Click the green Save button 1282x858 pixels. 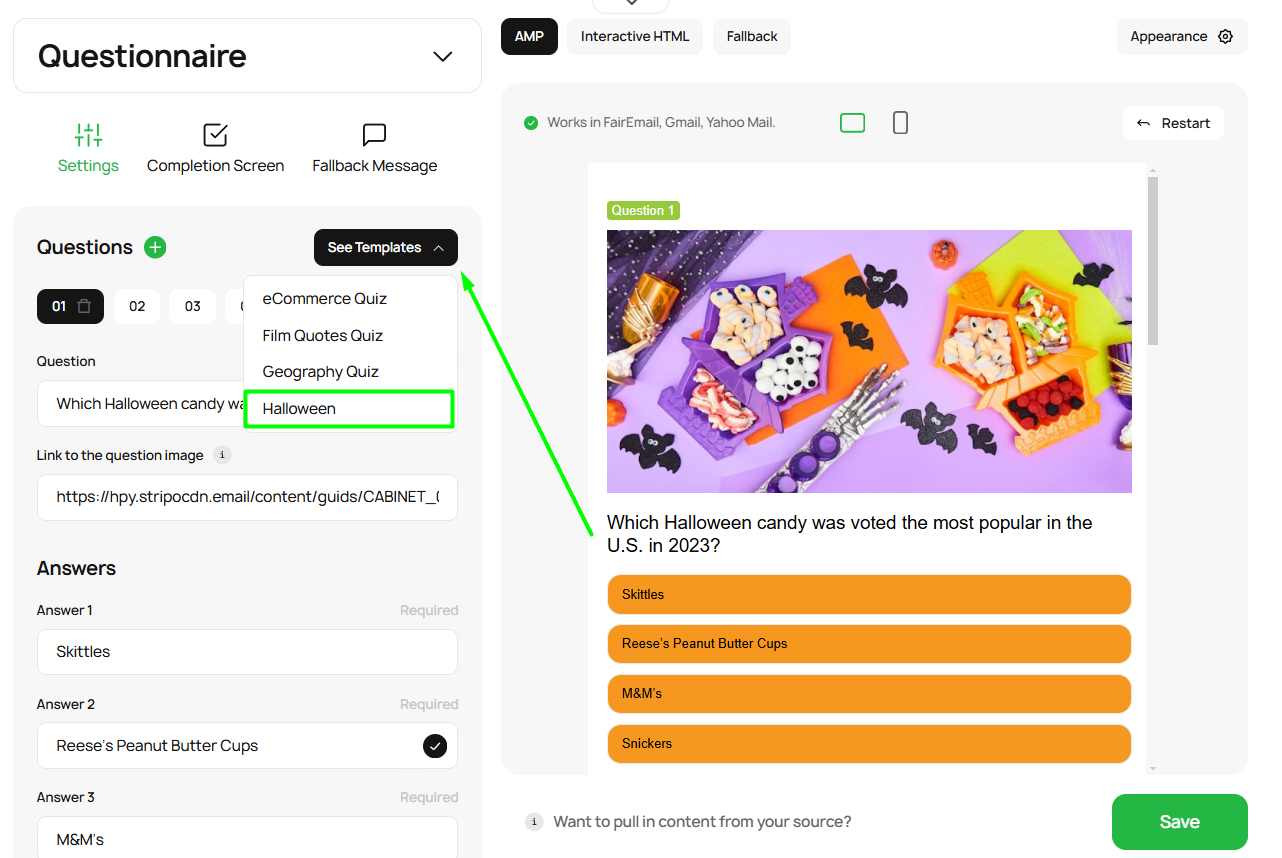[1180, 822]
